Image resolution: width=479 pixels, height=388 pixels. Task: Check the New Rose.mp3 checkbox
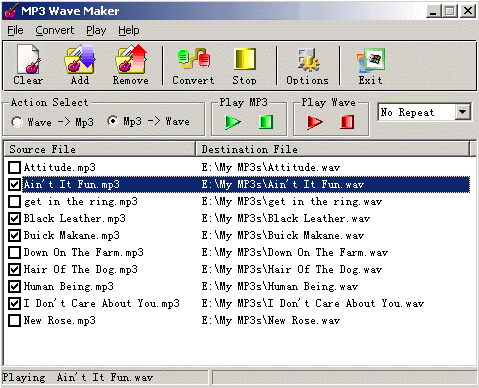(14, 320)
